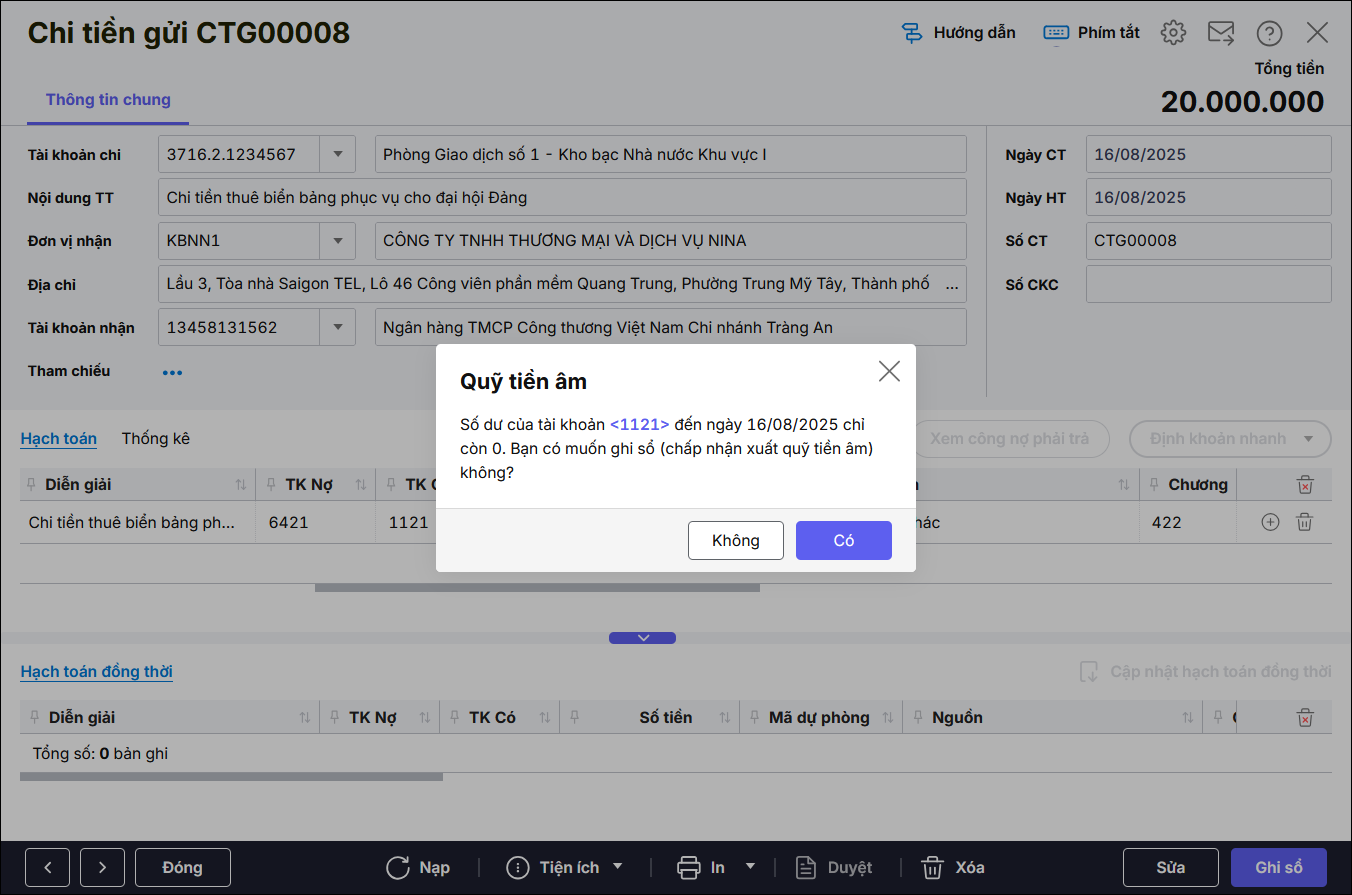Screen dimensions: 1352x895
Task: Open the Tham chiếu reference ellipsis
Action: click(173, 373)
